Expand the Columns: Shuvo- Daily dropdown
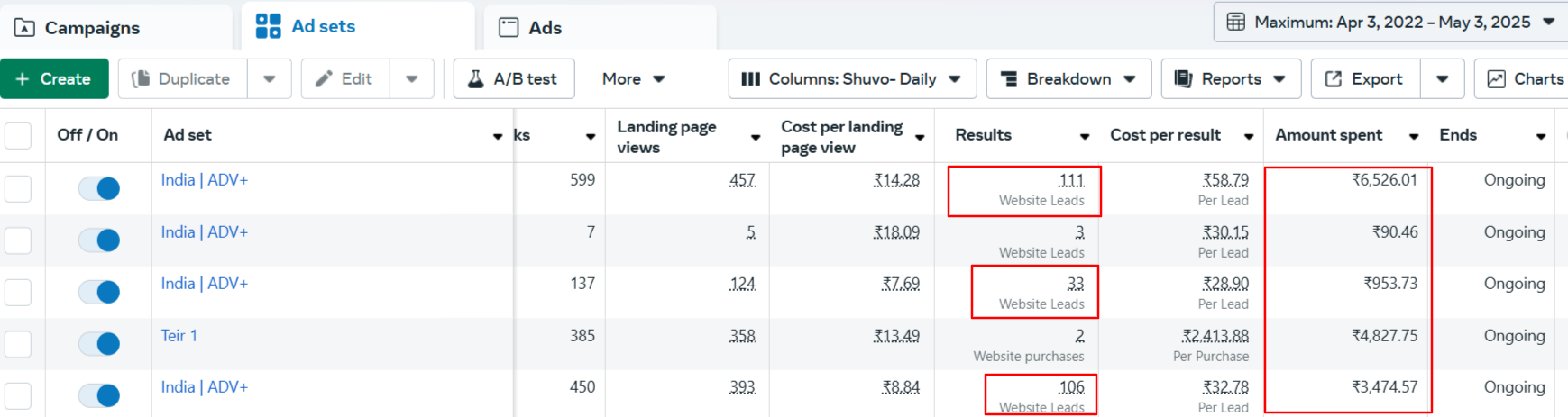This screenshot has height=417, width=1568. (850, 79)
